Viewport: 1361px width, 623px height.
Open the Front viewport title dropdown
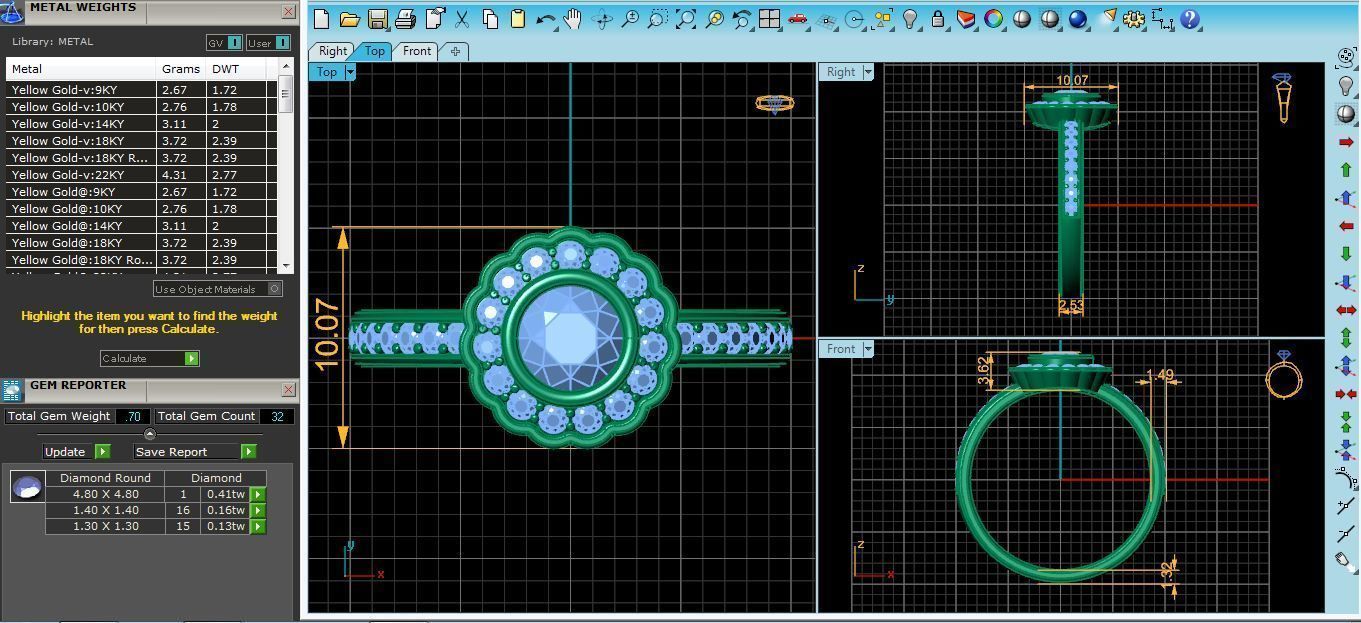point(868,349)
